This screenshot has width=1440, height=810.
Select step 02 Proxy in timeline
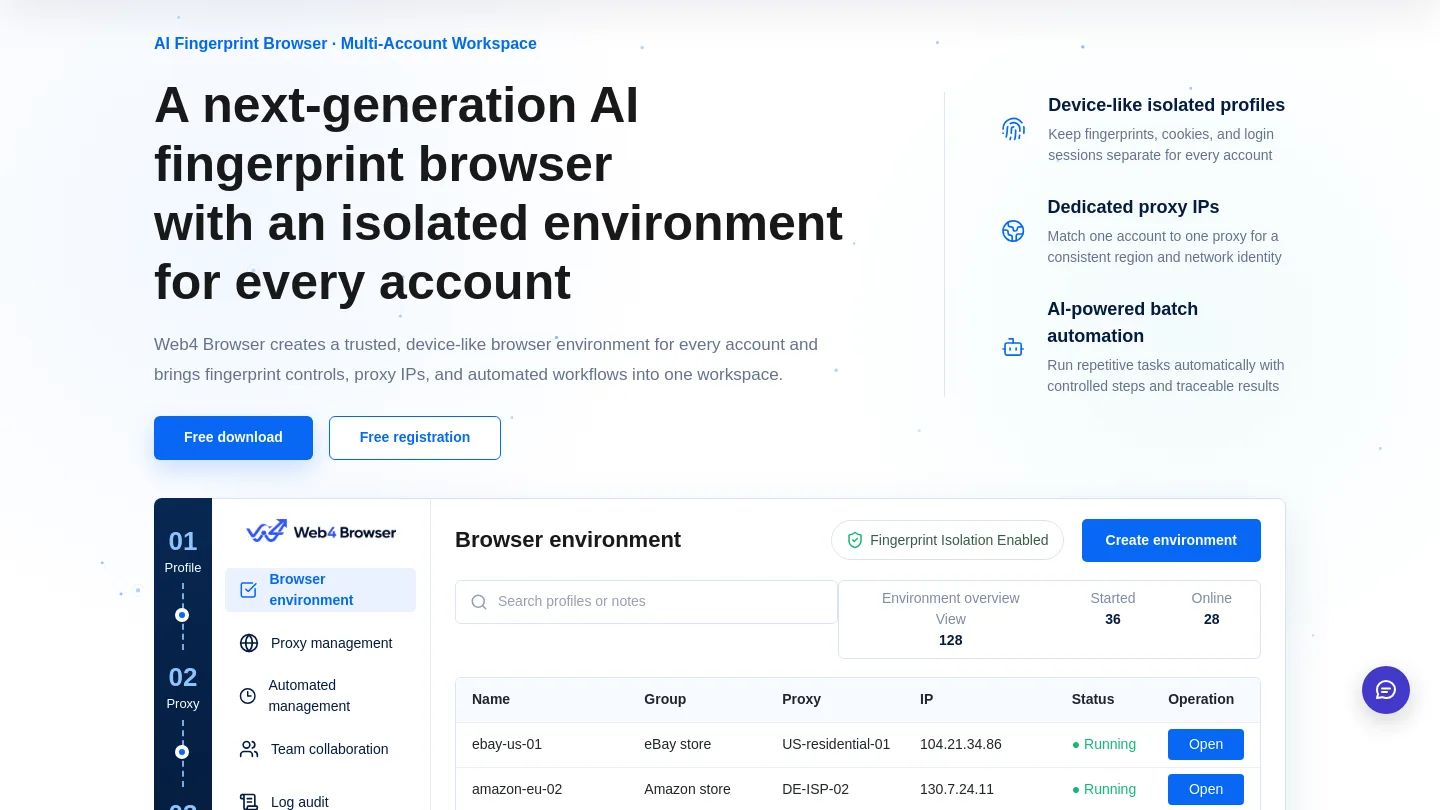click(183, 689)
